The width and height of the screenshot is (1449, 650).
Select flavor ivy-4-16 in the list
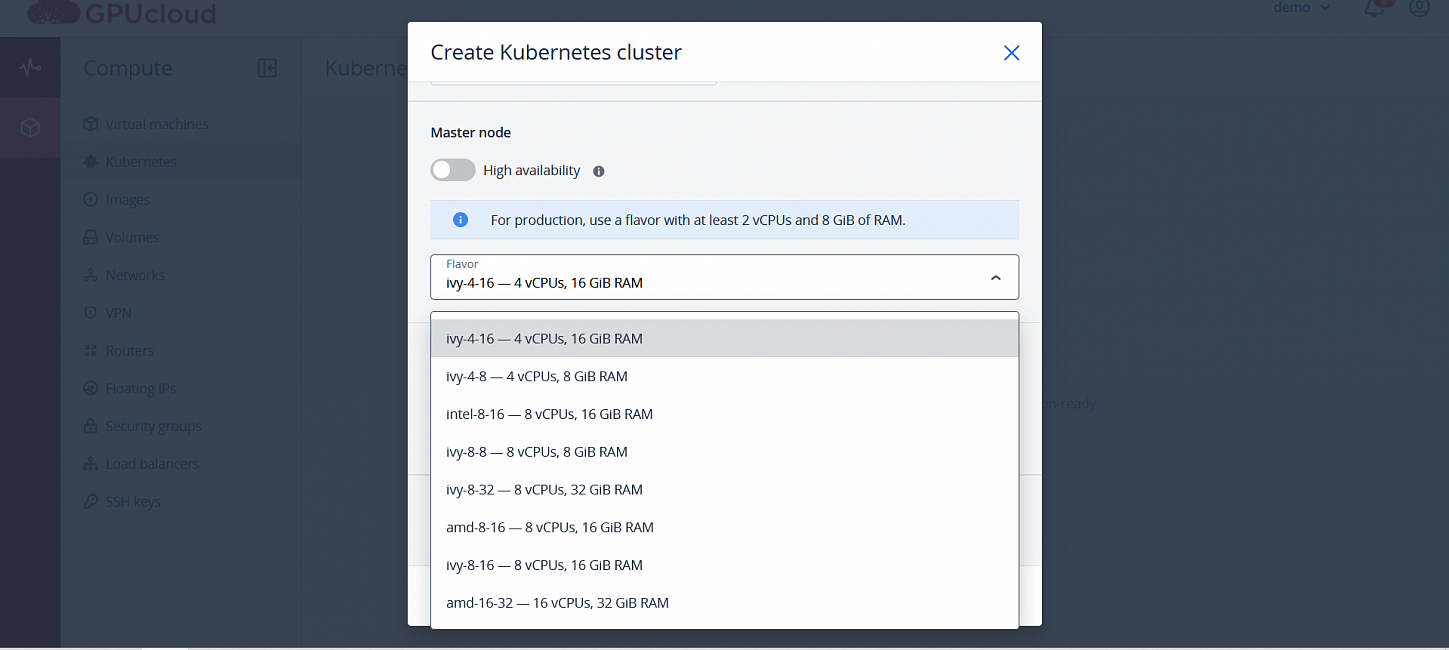coord(725,338)
